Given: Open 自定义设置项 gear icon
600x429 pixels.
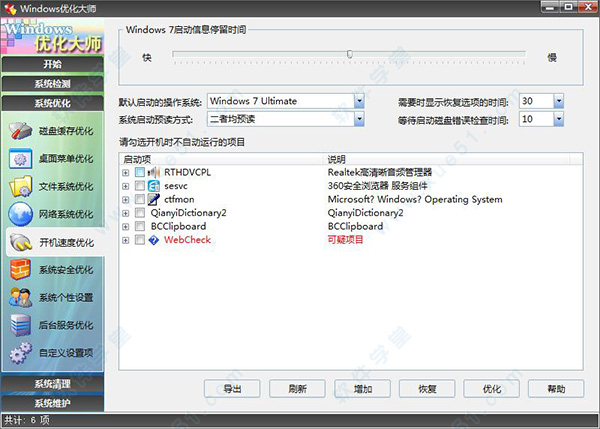Looking at the screenshot, I should [x=21, y=353].
